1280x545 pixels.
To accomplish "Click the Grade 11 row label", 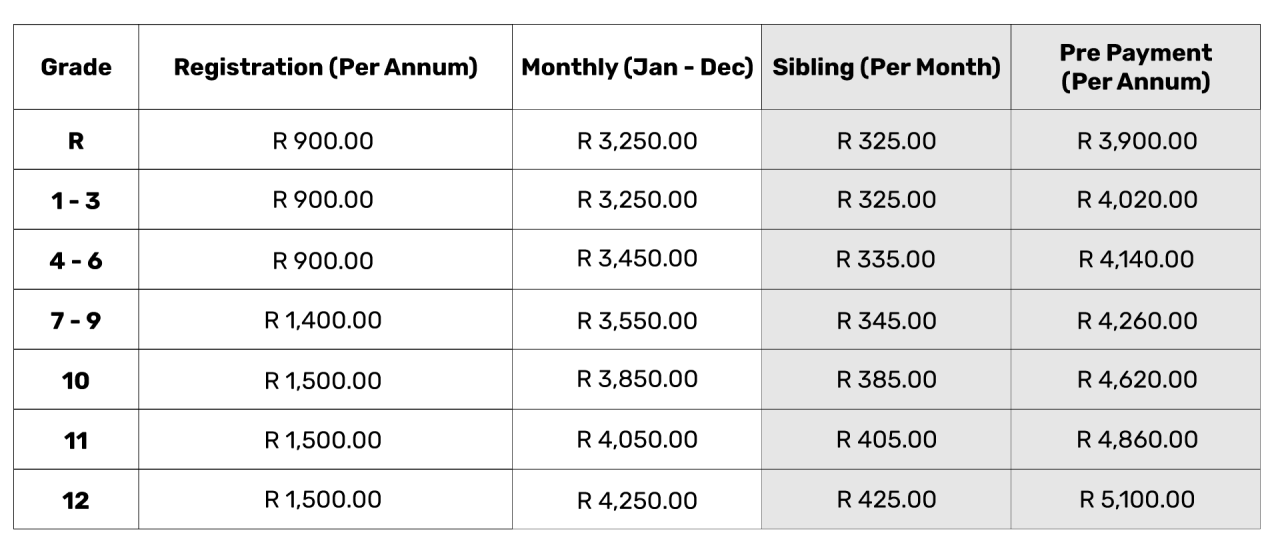I will [x=76, y=441].
